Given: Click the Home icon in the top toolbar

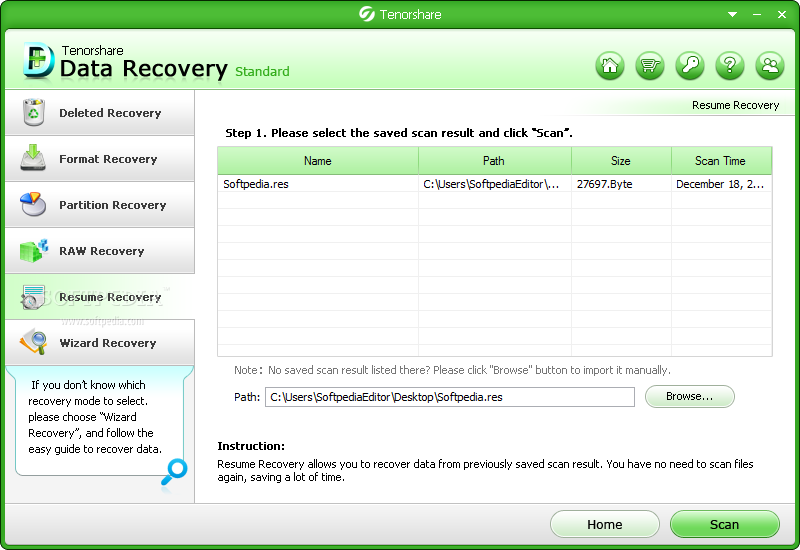Looking at the screenshot, I should 610,66.
